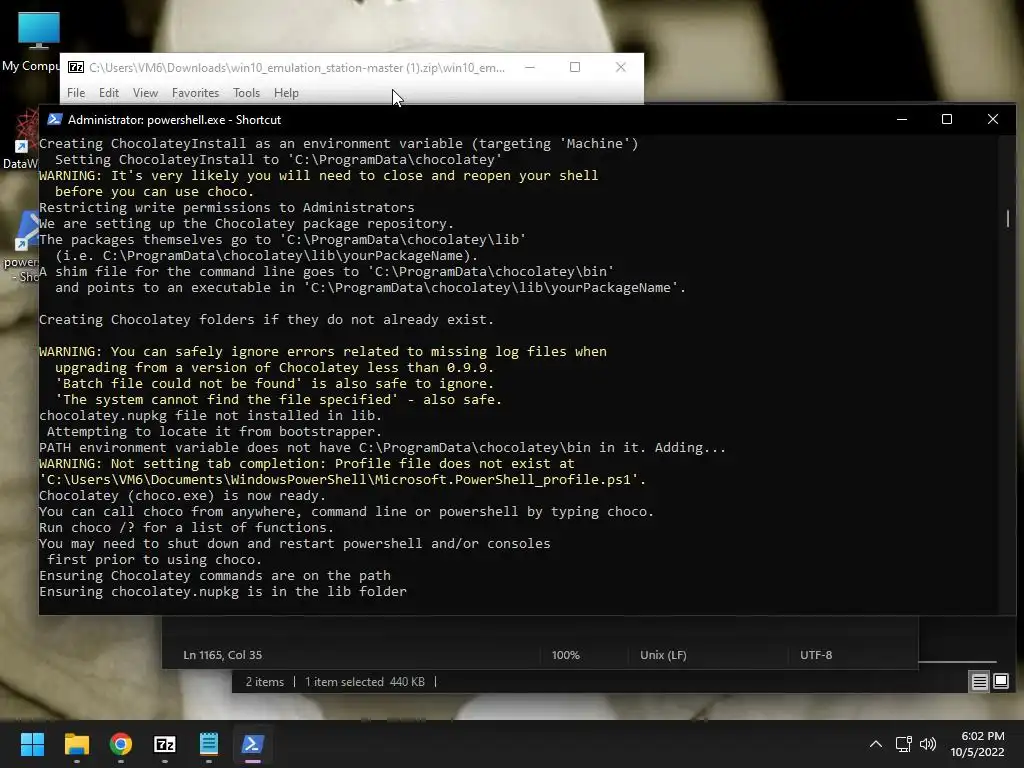Click the UTF-8 encoding status entry
1024x768 pixels.
tap(816, 654)
